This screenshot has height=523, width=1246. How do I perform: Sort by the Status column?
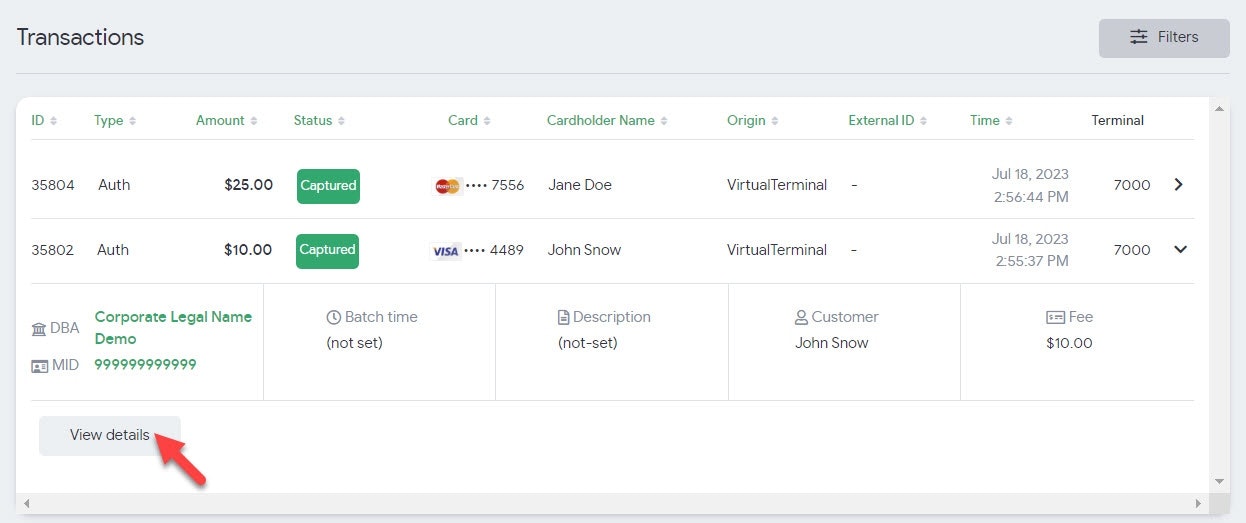point(319,120)
